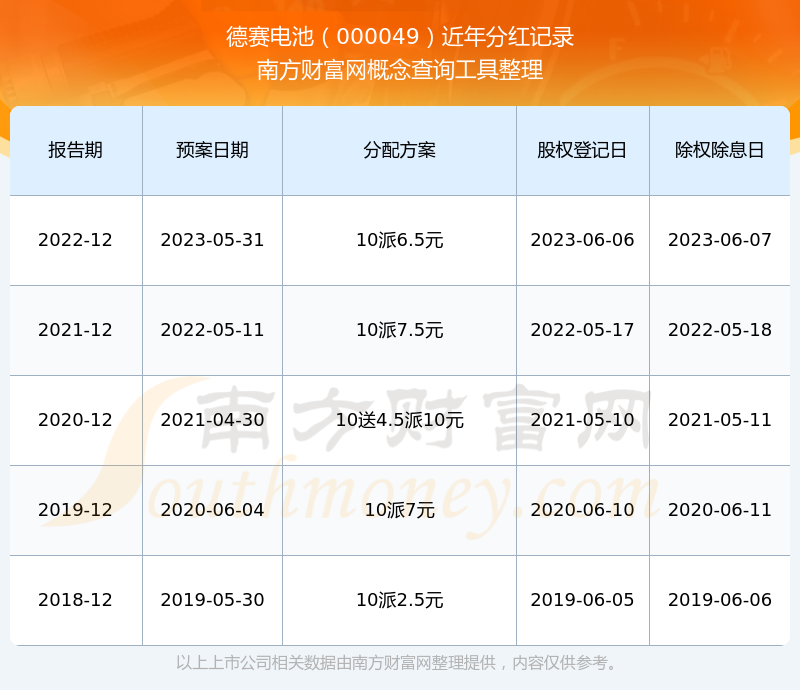Image resolution: width=800 pixels, height=690 pixels.
Task: Select the 分配方案 column header
Action: click(399, 150)
